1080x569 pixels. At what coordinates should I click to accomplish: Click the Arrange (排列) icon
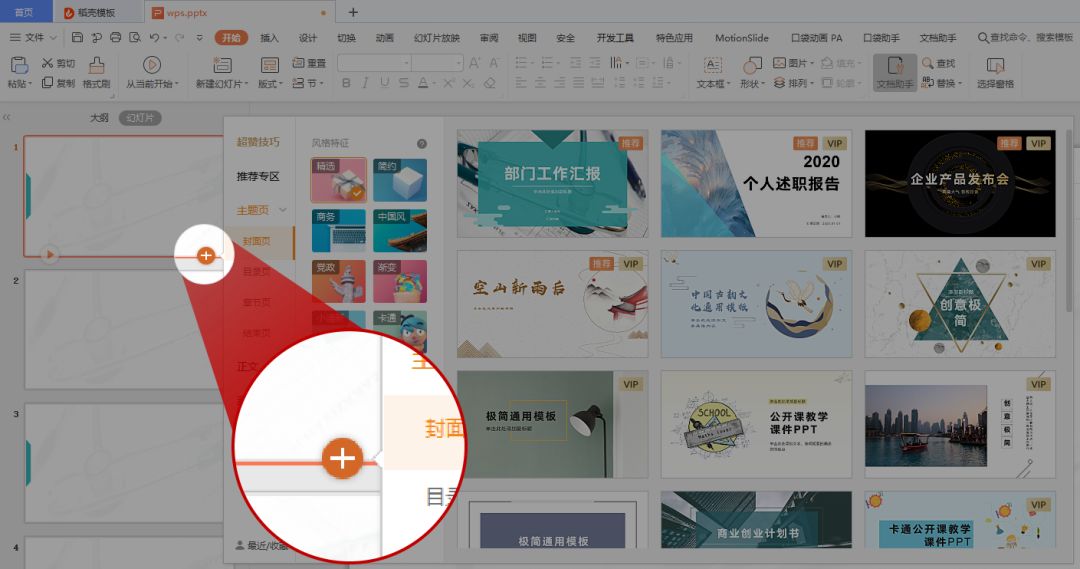(779, 83)
